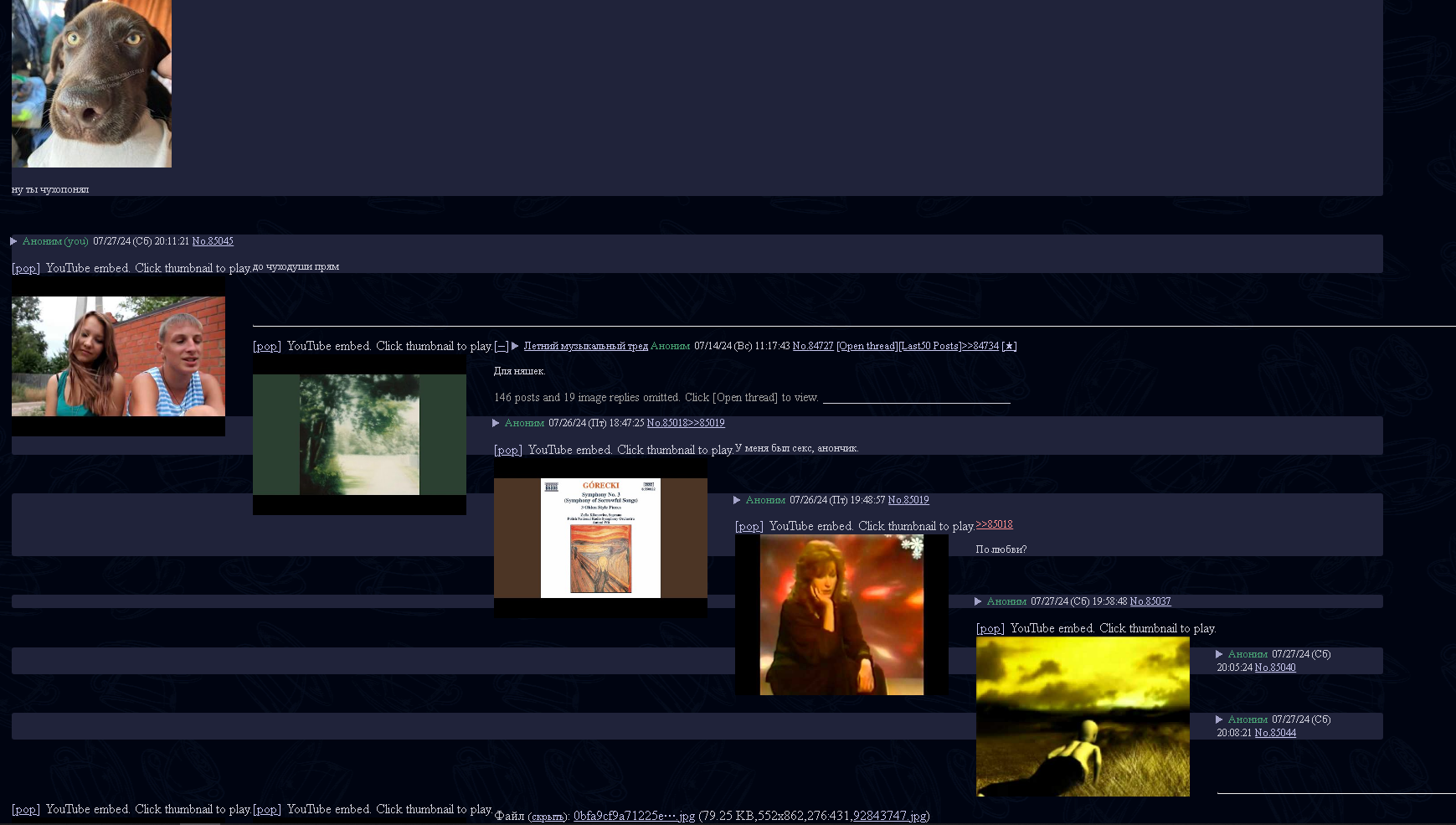Click the [Open thread] link
The width and height of the screenshot is (1456, 825).
(x=867, y=346)
